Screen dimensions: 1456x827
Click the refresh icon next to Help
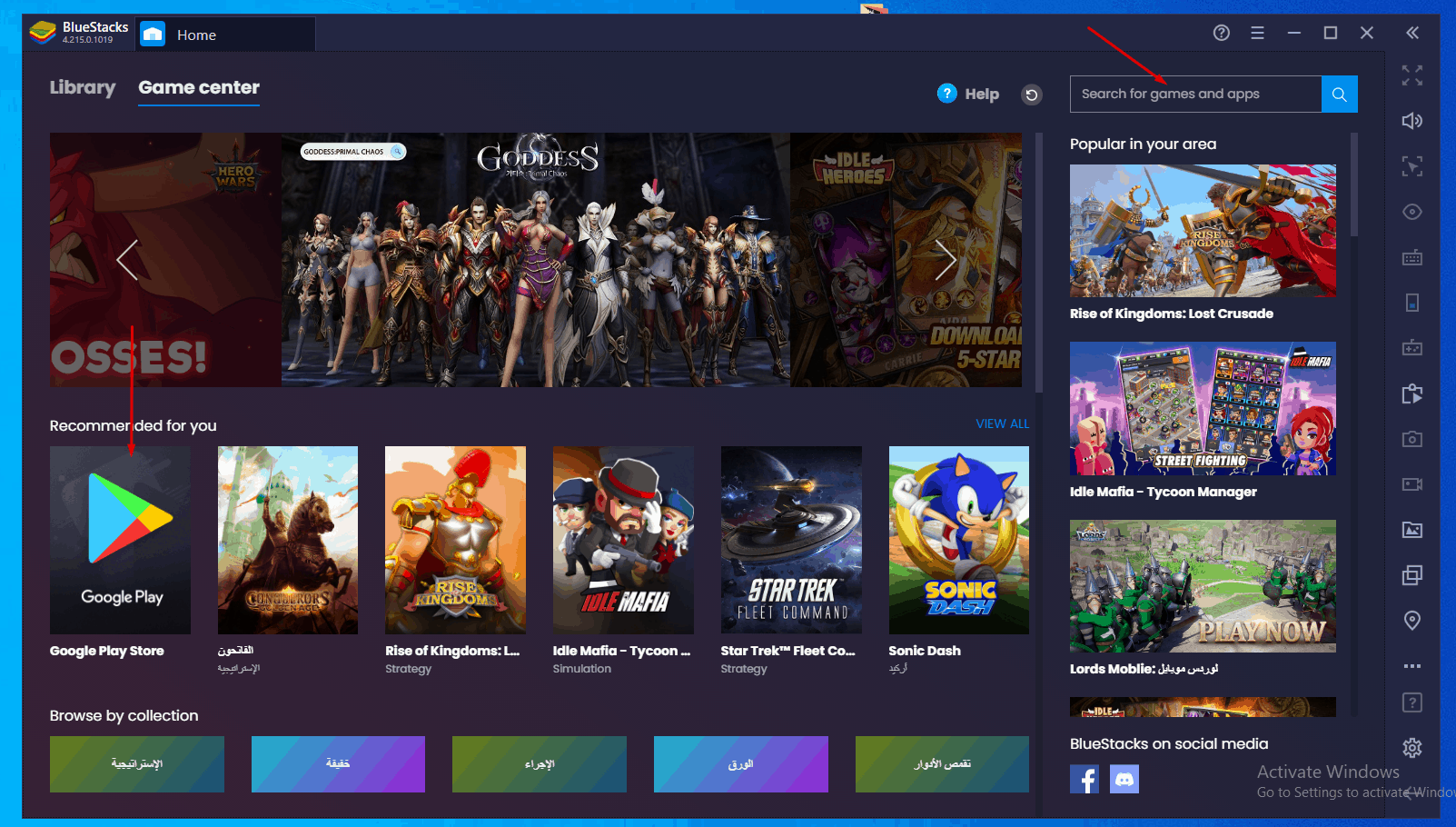tap(1032, 95)
